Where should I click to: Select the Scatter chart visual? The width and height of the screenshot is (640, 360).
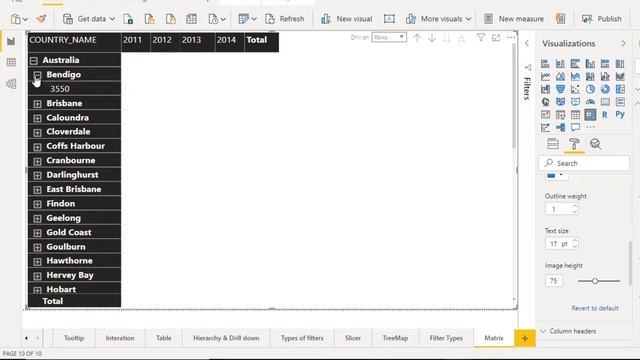pyautogui.click(x=576, y=89)
